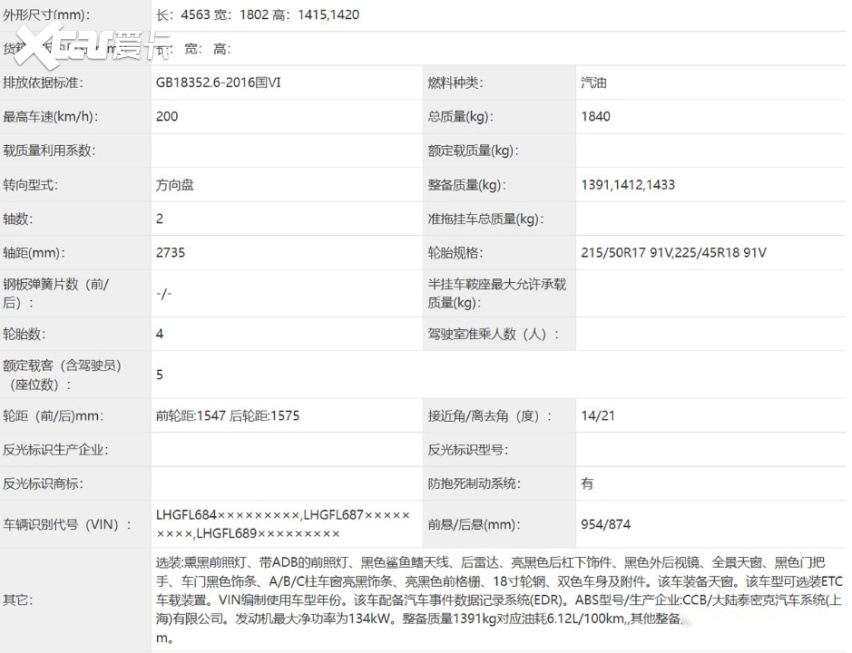The image size is (852, 653).
Task: Click the 前悬/后悬 value 954/874
Action: tap(605, 523)
